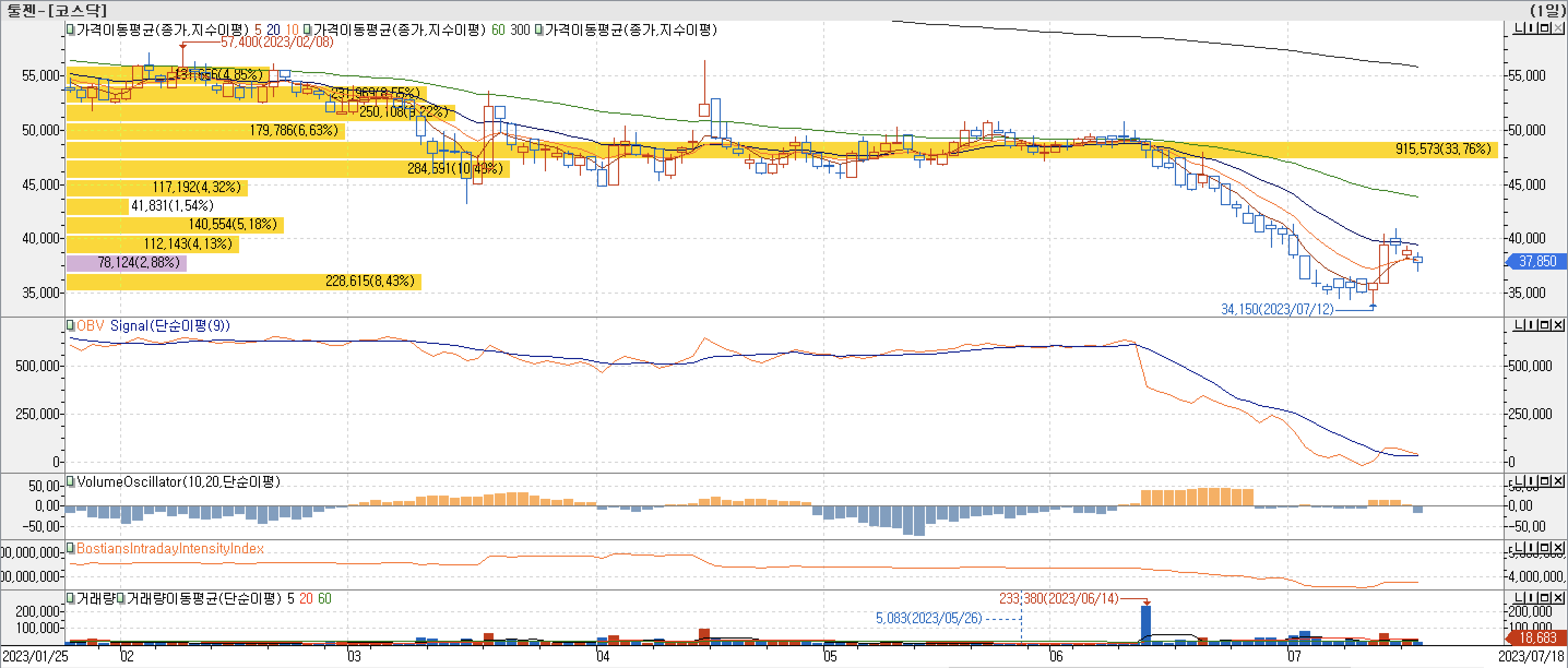The height and width of the screenshot is (668, 1568).
Task: Click the blue 37,850 current price tag
Action: point(1536,261)
